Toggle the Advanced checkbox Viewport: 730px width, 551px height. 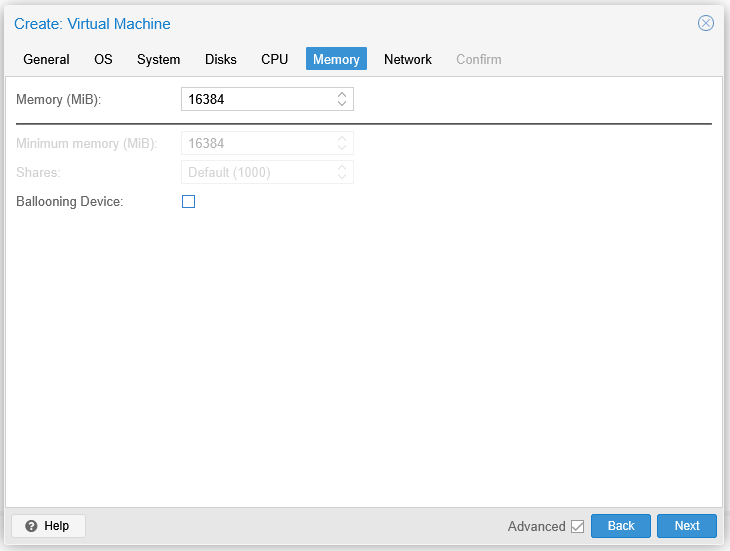(577, 526)
